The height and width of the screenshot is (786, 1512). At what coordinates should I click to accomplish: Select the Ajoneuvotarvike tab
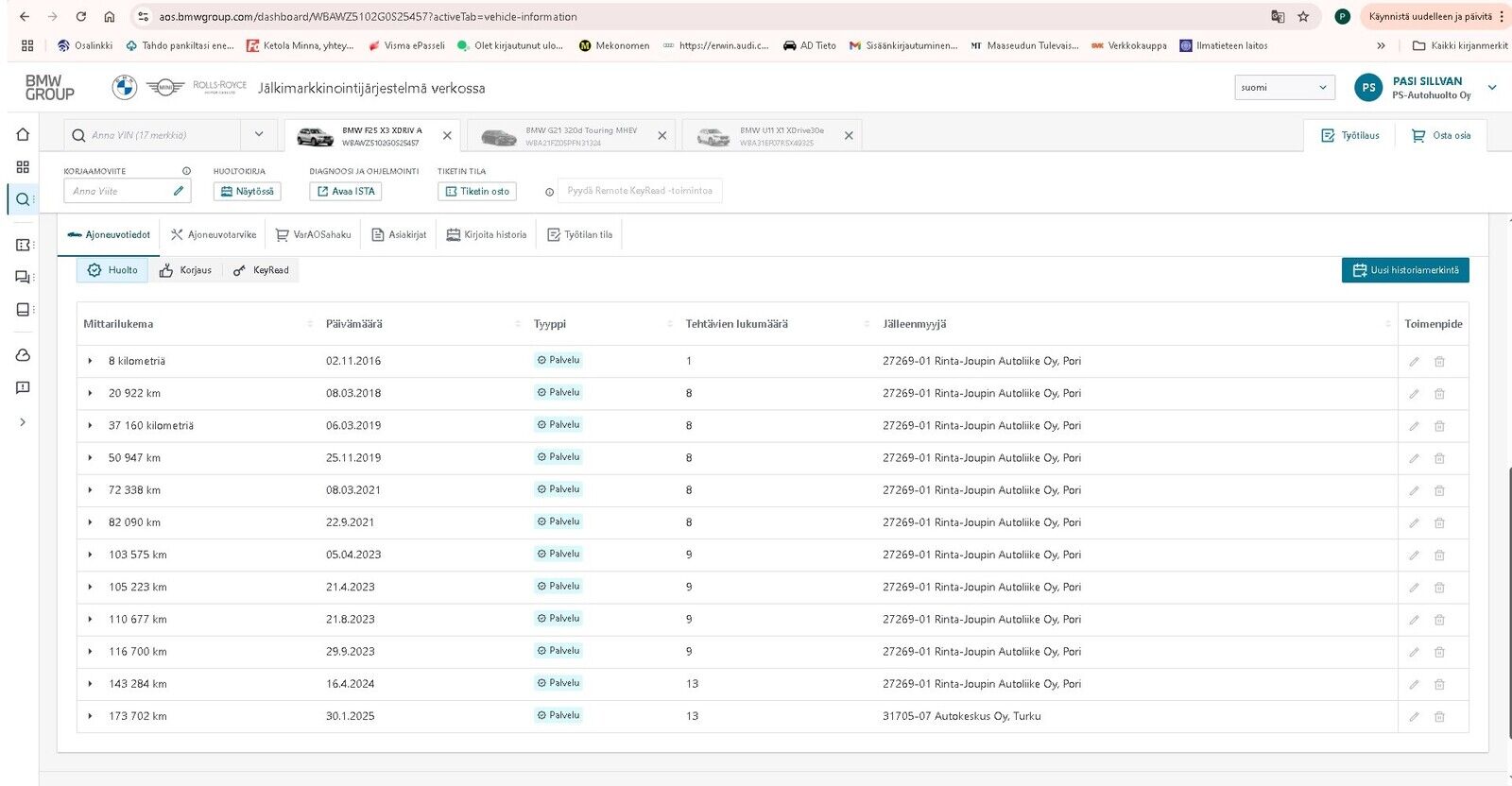(214, 234)
